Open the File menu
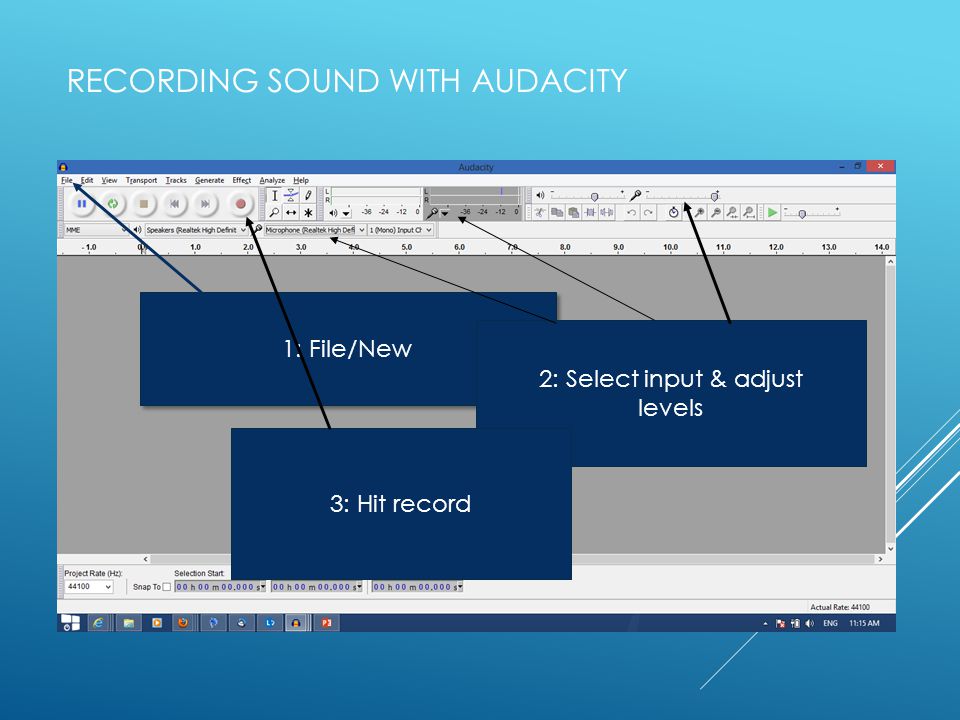 67,180
